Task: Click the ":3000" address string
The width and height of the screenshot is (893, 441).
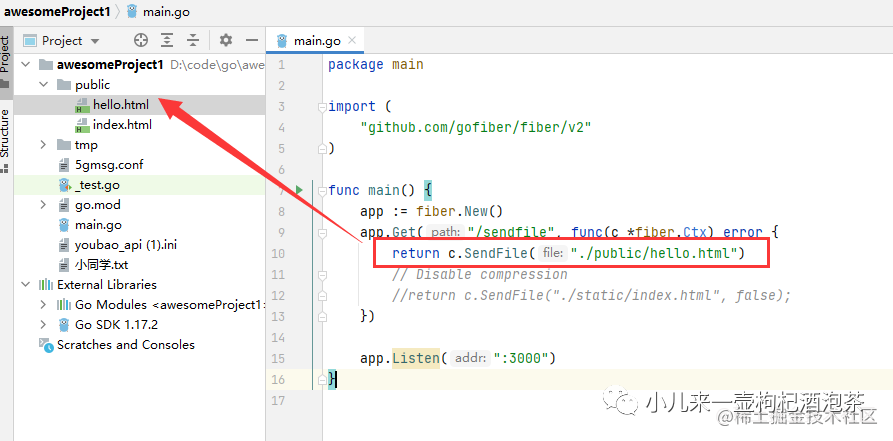Action: click(x=520, y=358)
